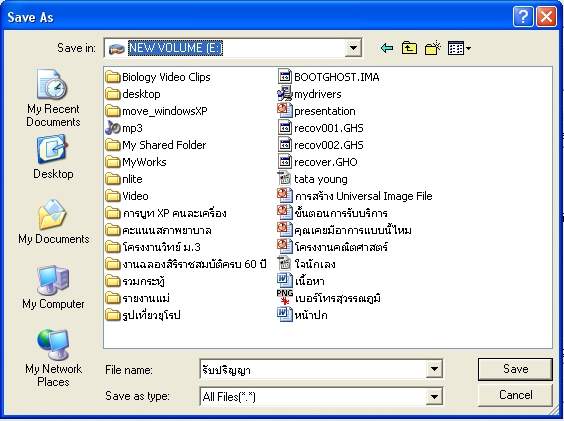Screen dimensions: 564x421
Task: Expand the Save in drive dropdown
Action: pos(353,48)
